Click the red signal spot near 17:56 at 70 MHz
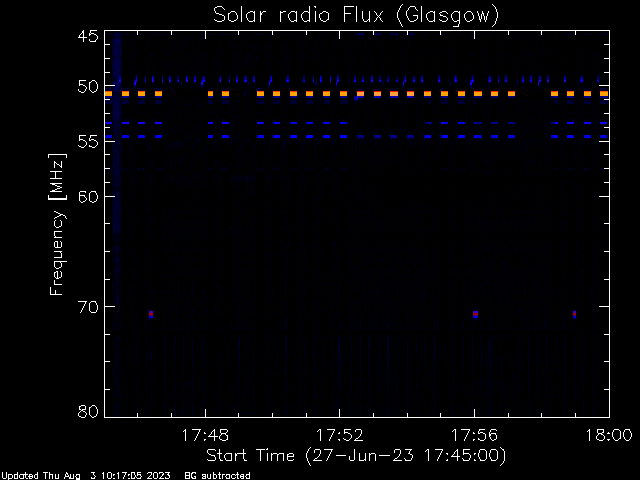The image size is (640, 480). point(476,314)
